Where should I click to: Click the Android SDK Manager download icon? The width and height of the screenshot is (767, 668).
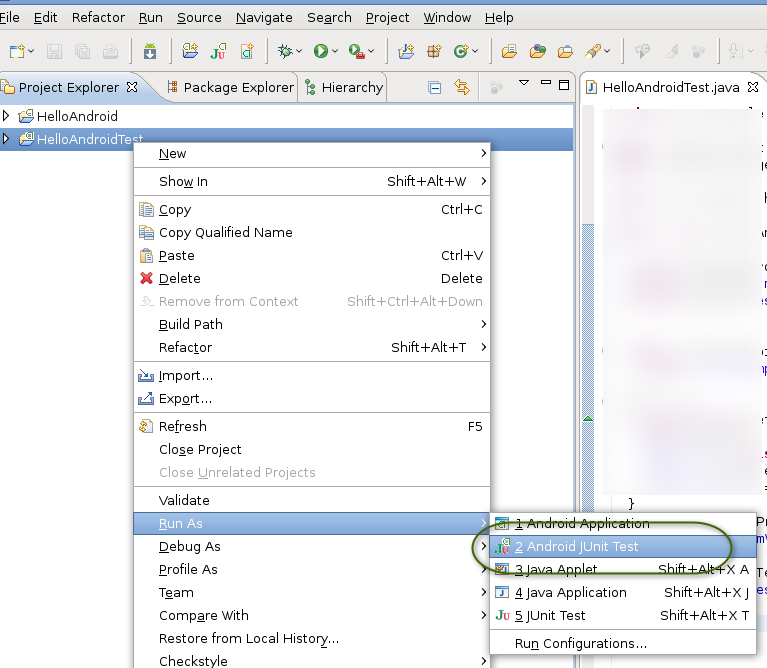point(150,51)
